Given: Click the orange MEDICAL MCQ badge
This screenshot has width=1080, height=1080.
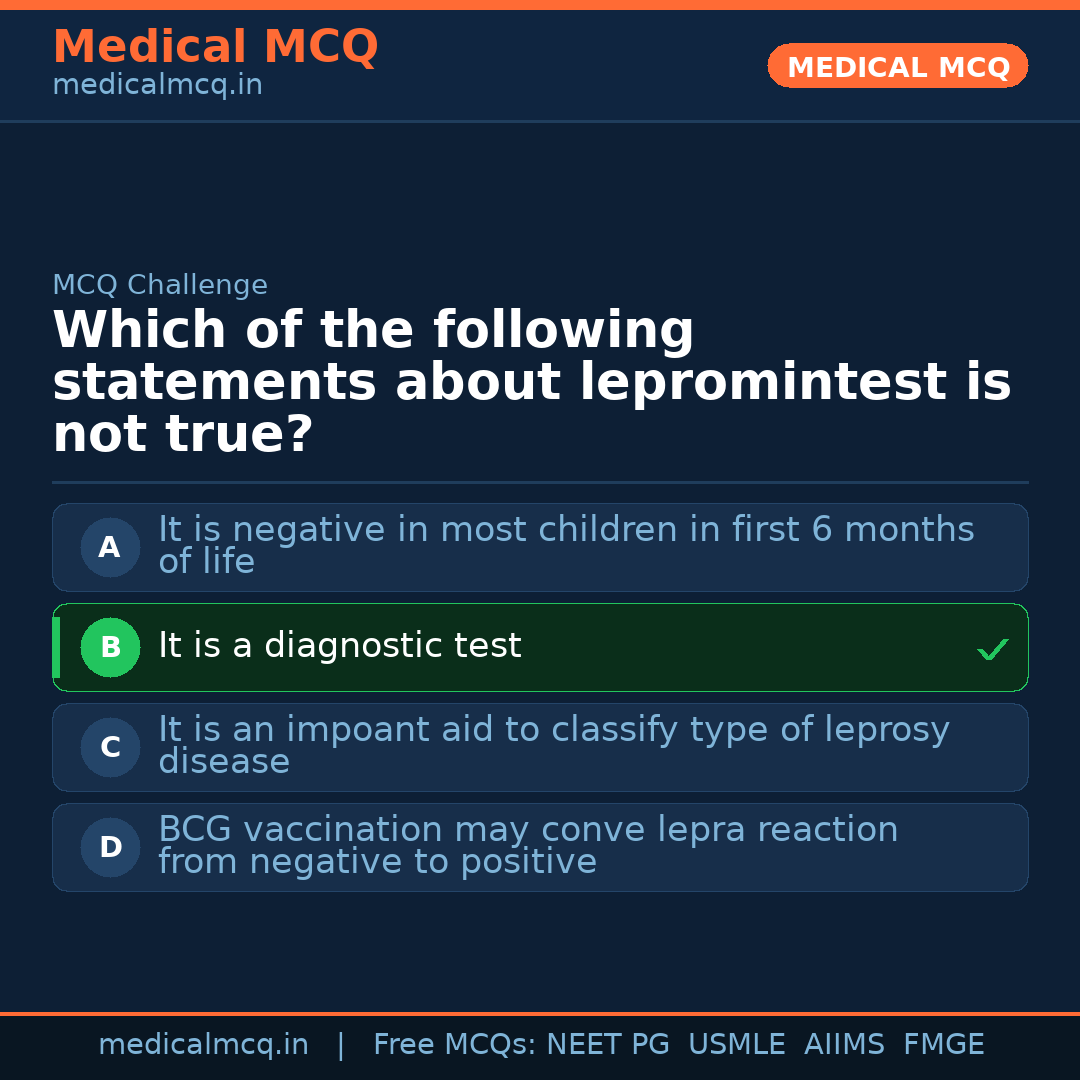Looking at the screenshot, I should 897,67.
